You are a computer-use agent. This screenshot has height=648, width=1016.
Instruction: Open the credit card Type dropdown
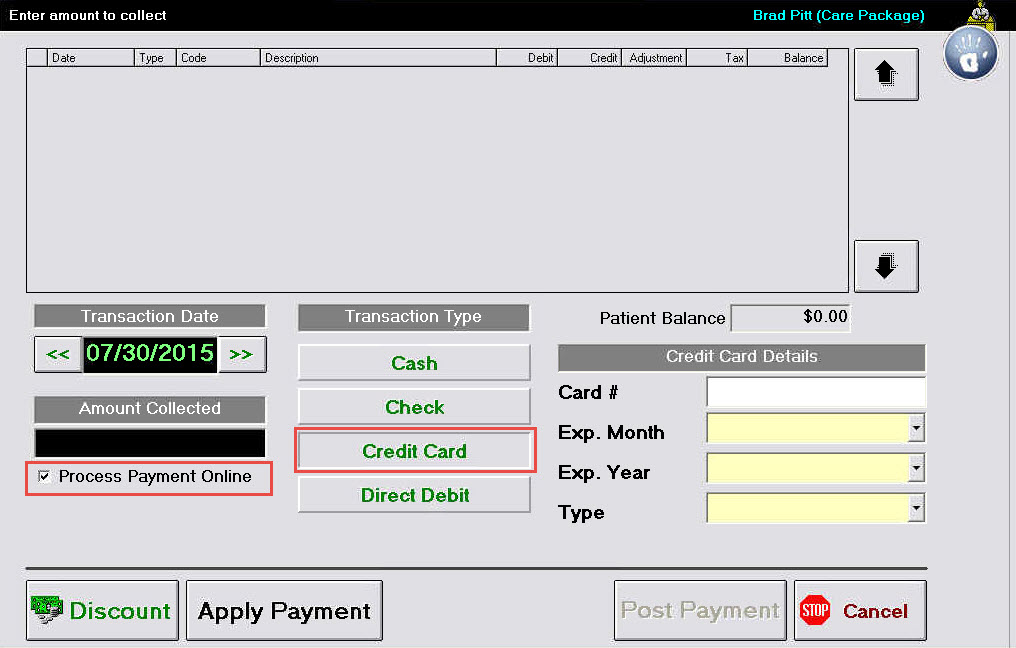tap(916, 508)
